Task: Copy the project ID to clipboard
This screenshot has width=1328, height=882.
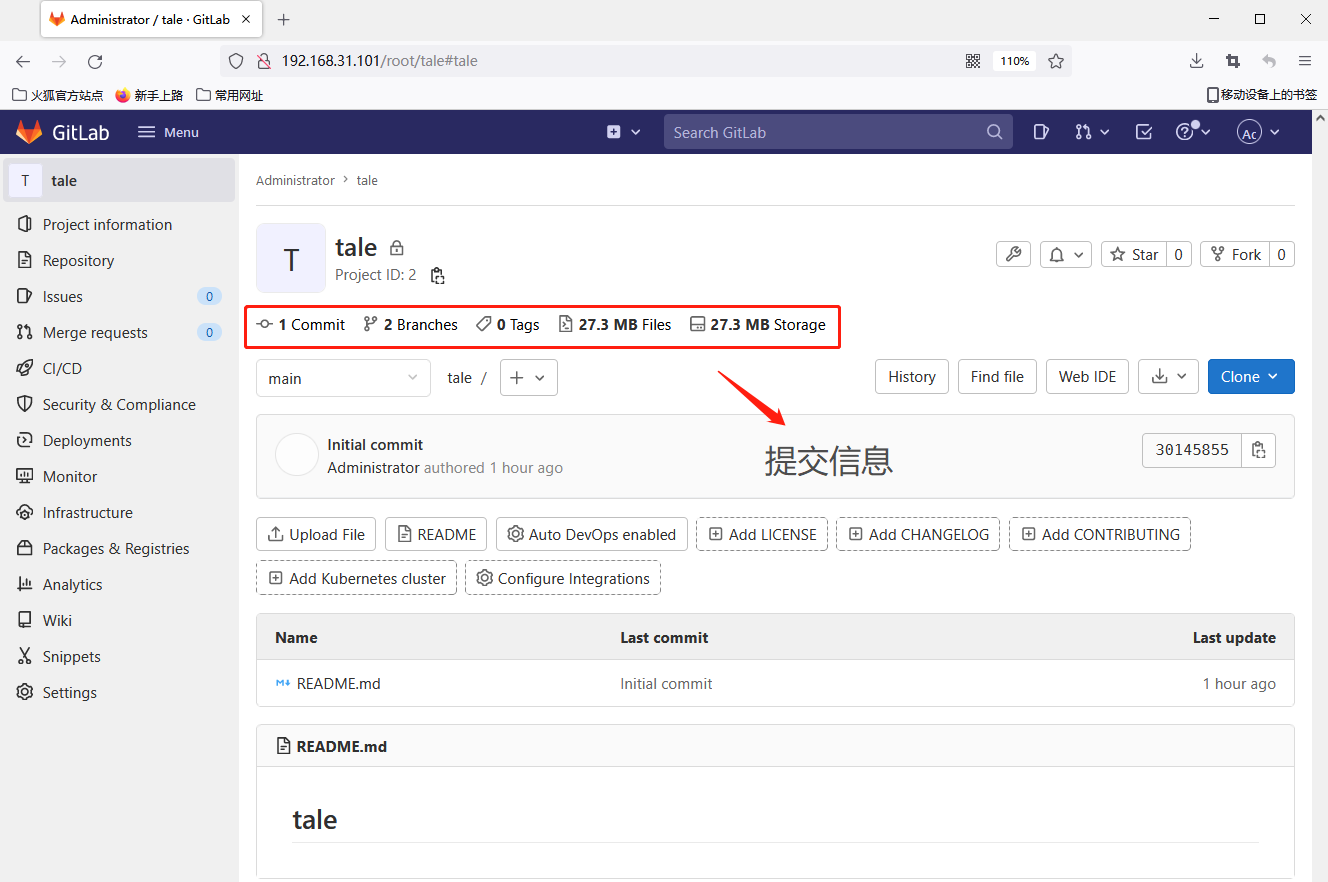Action: pyautogui.click(x=437, y=275)
